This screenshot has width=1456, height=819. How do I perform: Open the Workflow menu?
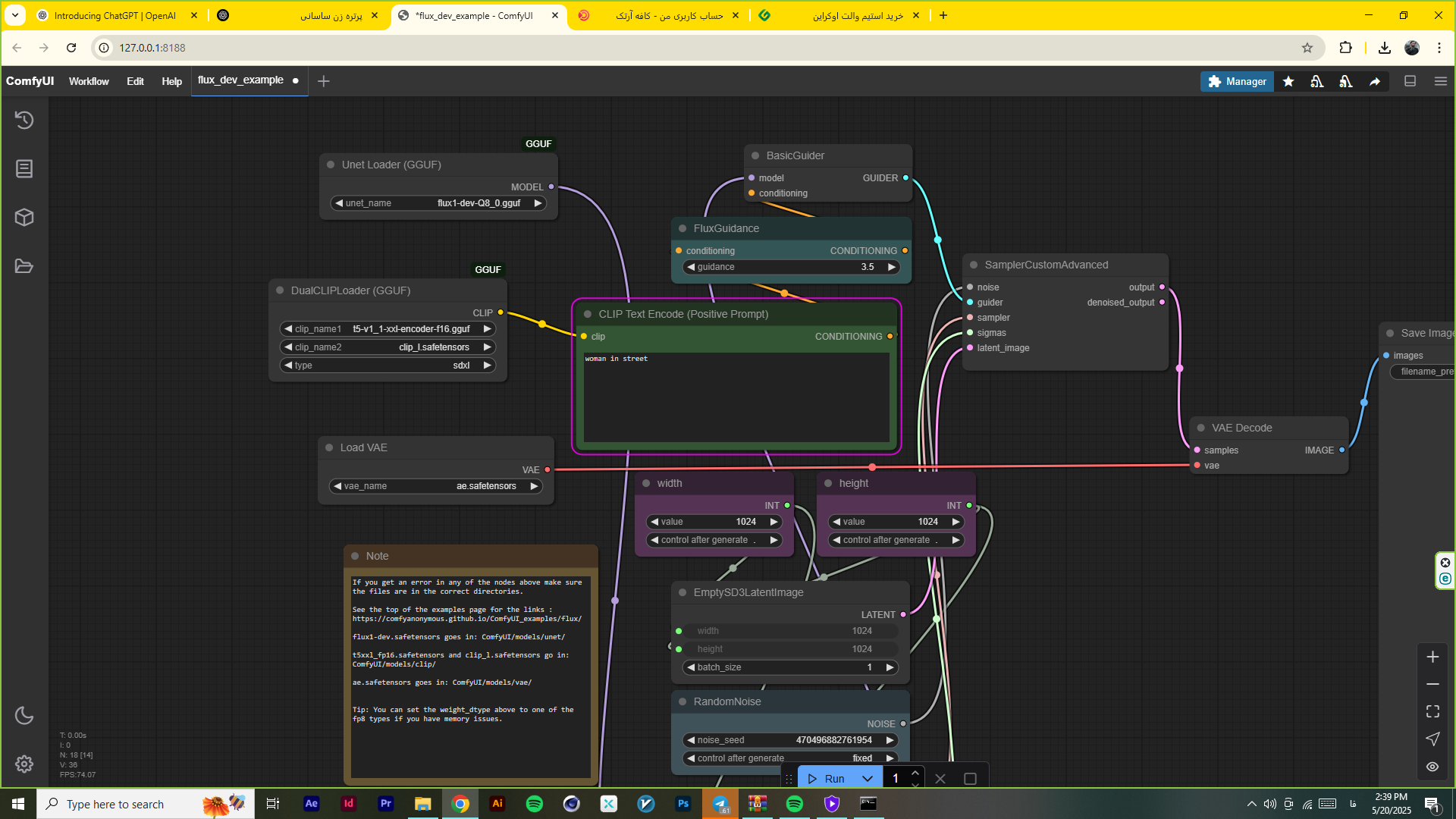coord(89,81)
